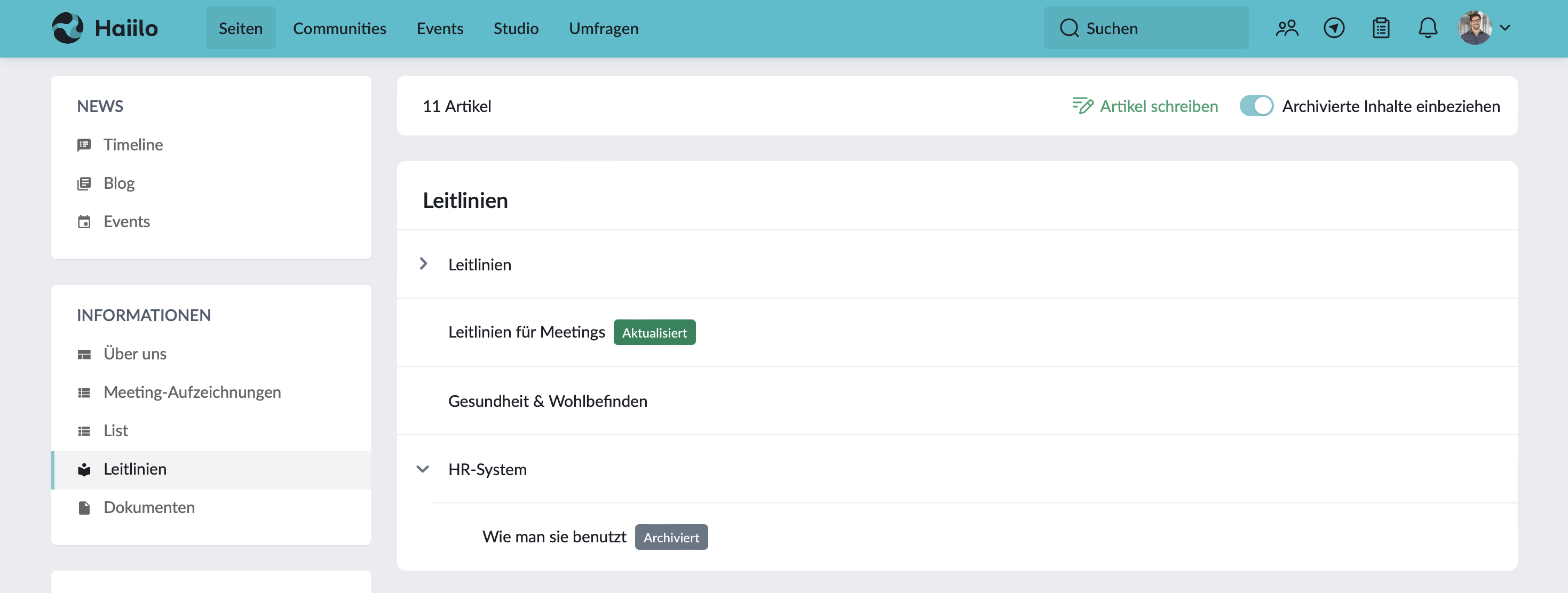Image resolution: width=1568 pixels, height=593 pixels.
Task: Click the Events calendar icon in sidebar
Action: [x=84, y=221]
